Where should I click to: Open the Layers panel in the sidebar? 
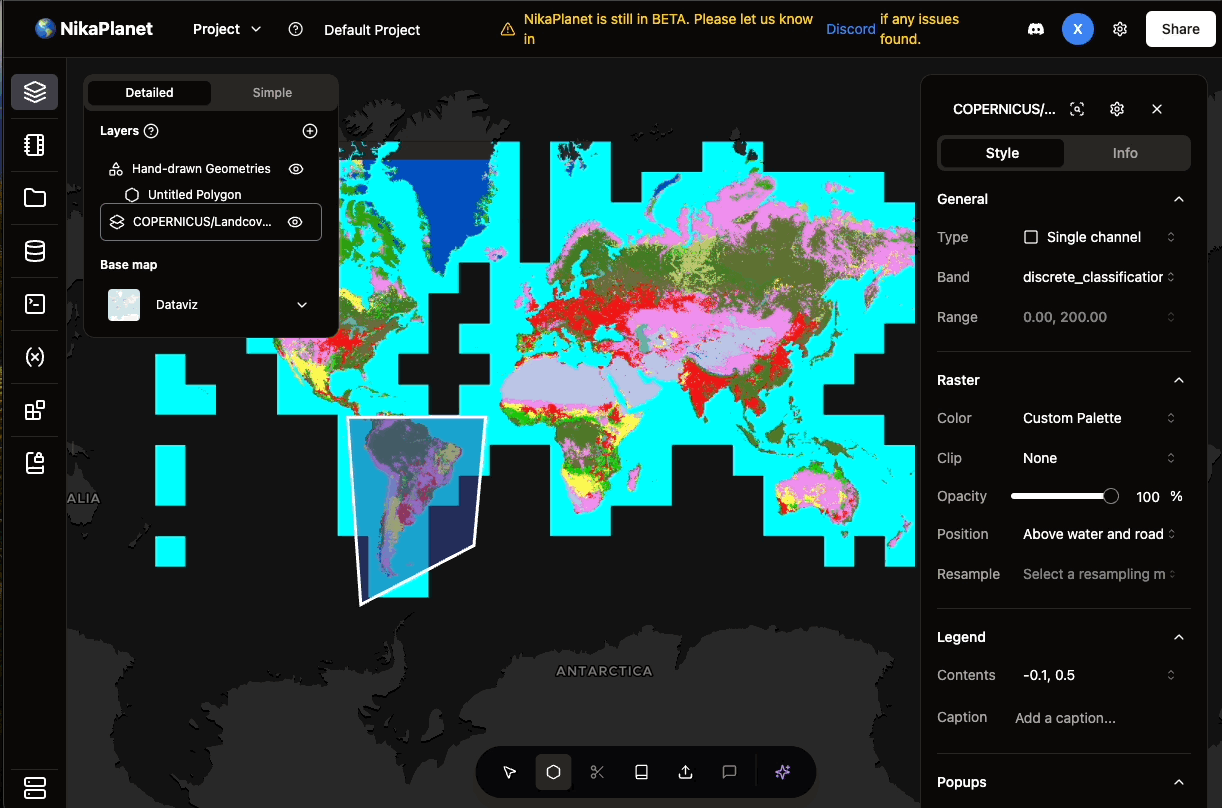[x=34, y=91]
